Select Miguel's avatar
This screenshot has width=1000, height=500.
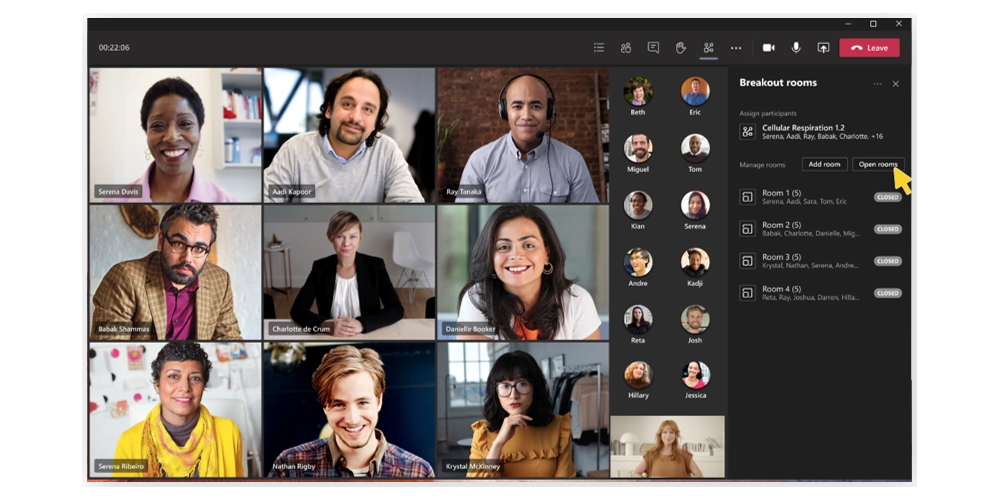click(638, 148)
